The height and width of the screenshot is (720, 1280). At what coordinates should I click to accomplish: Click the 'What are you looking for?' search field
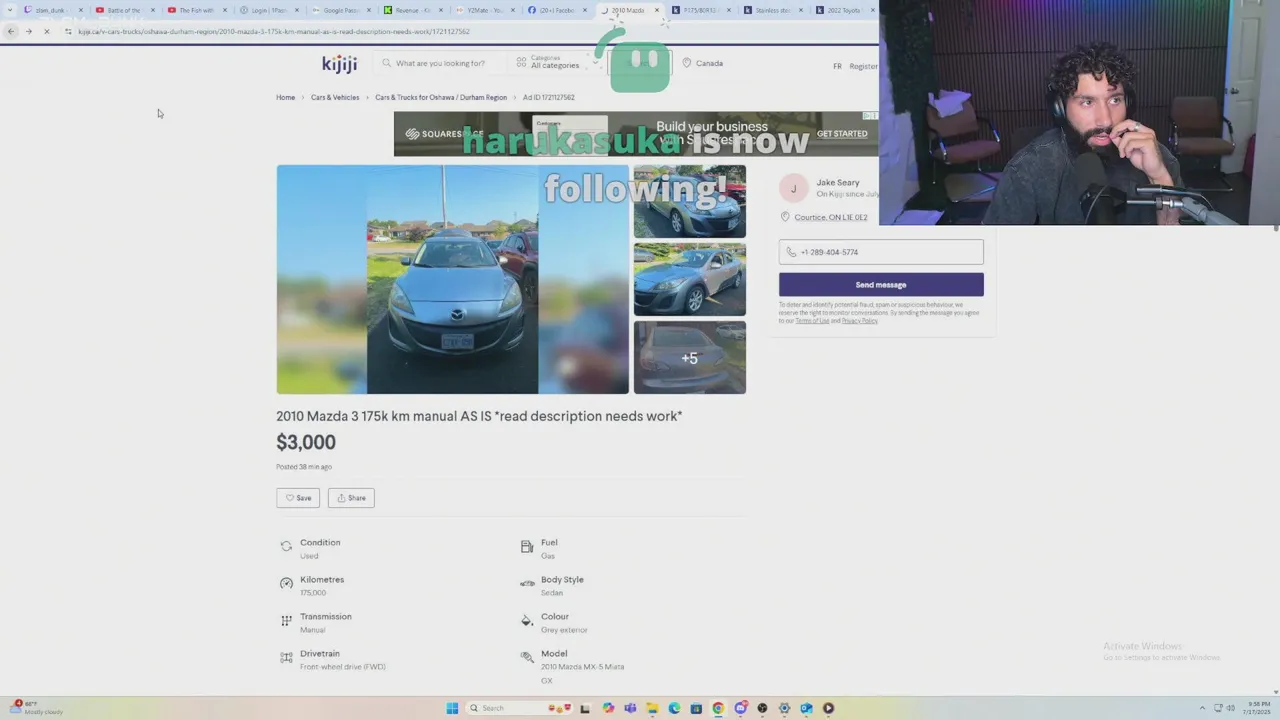(440, 63)
